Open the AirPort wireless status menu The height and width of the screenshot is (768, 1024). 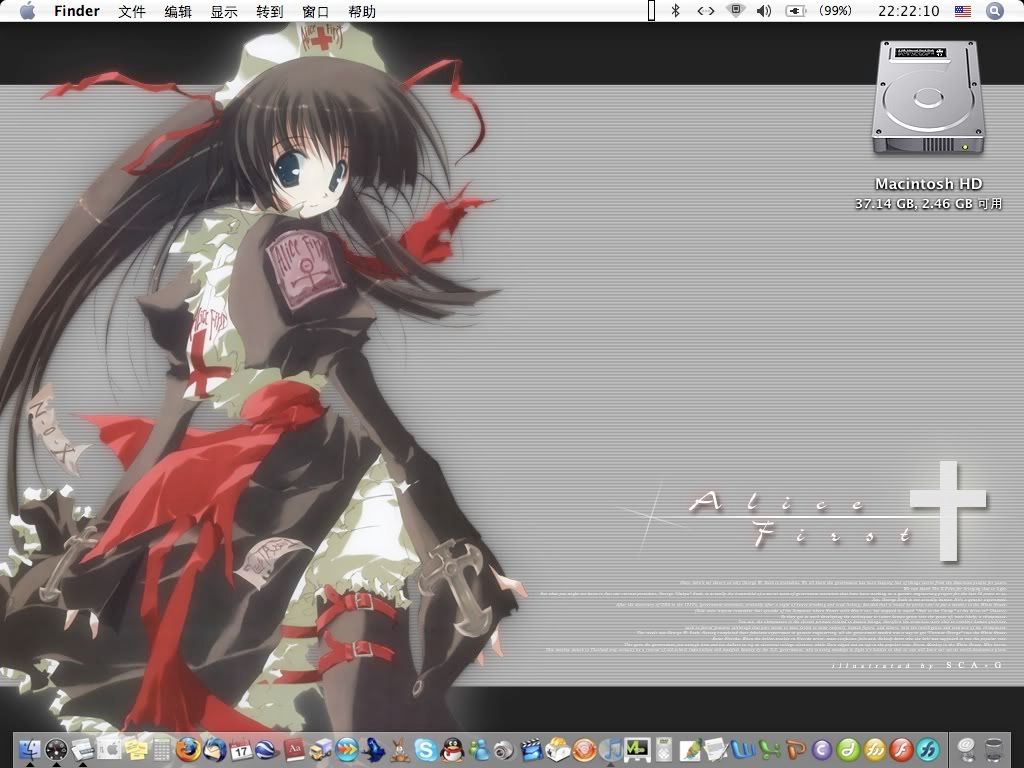pyautogui.click(x=736, y=10)
